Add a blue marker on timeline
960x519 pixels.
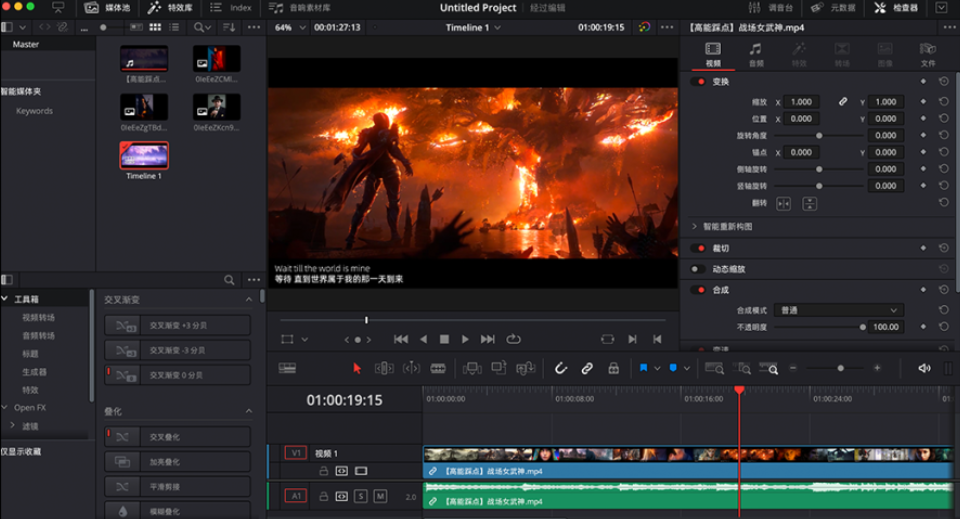click(x=673, y=368)
